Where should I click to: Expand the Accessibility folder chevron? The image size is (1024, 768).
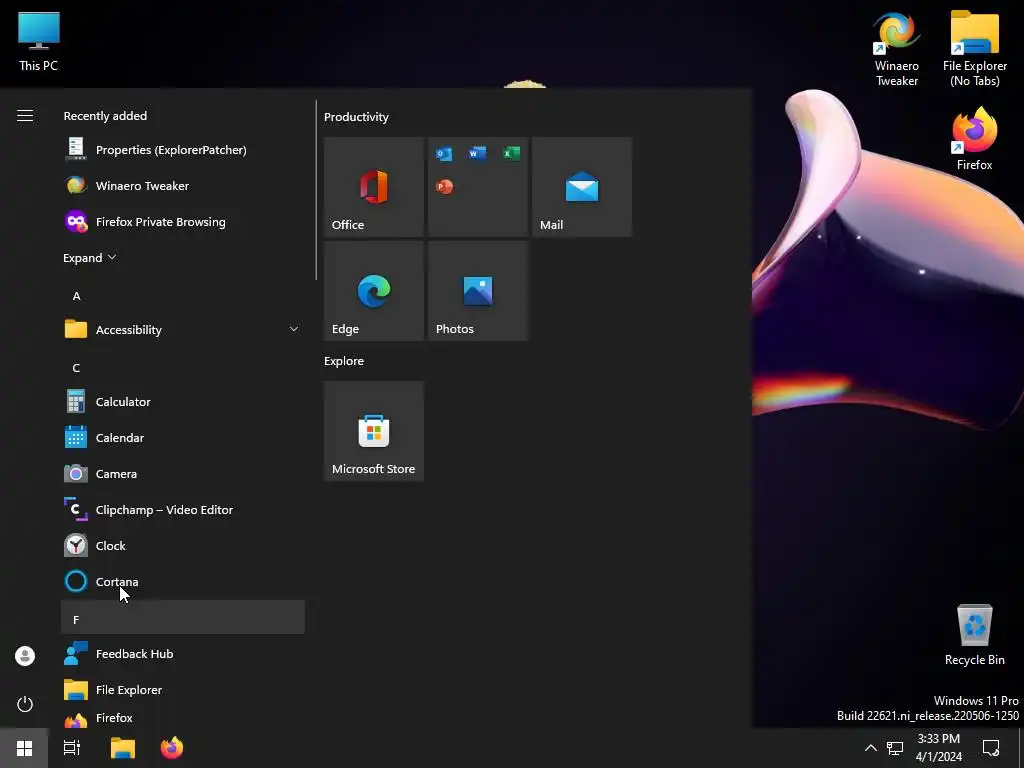coord(293,329)
